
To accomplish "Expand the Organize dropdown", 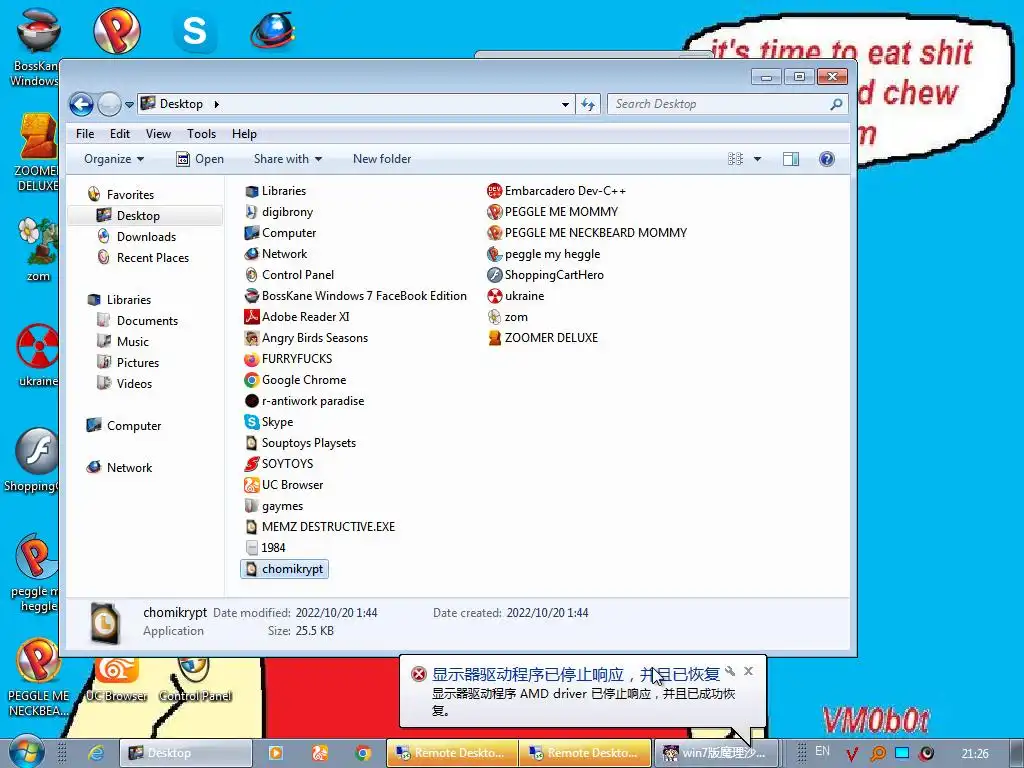I will coord(114,159).
